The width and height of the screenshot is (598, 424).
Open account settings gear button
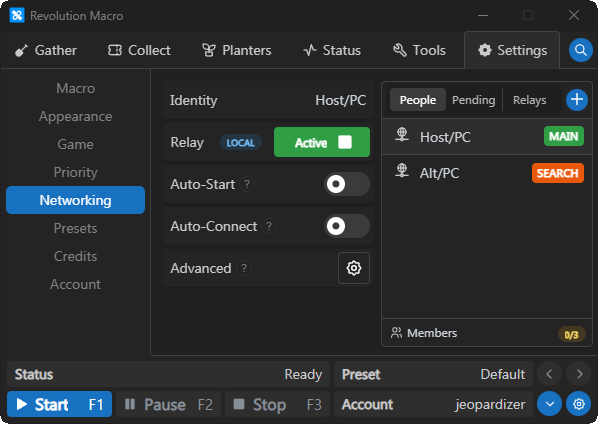click(579, 404)
